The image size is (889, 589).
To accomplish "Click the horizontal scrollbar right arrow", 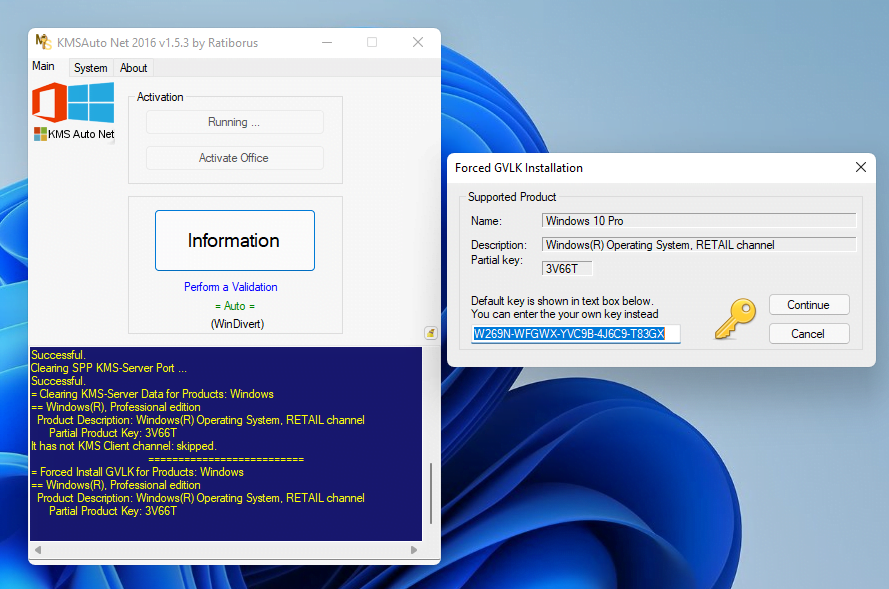I will point(414,550).
